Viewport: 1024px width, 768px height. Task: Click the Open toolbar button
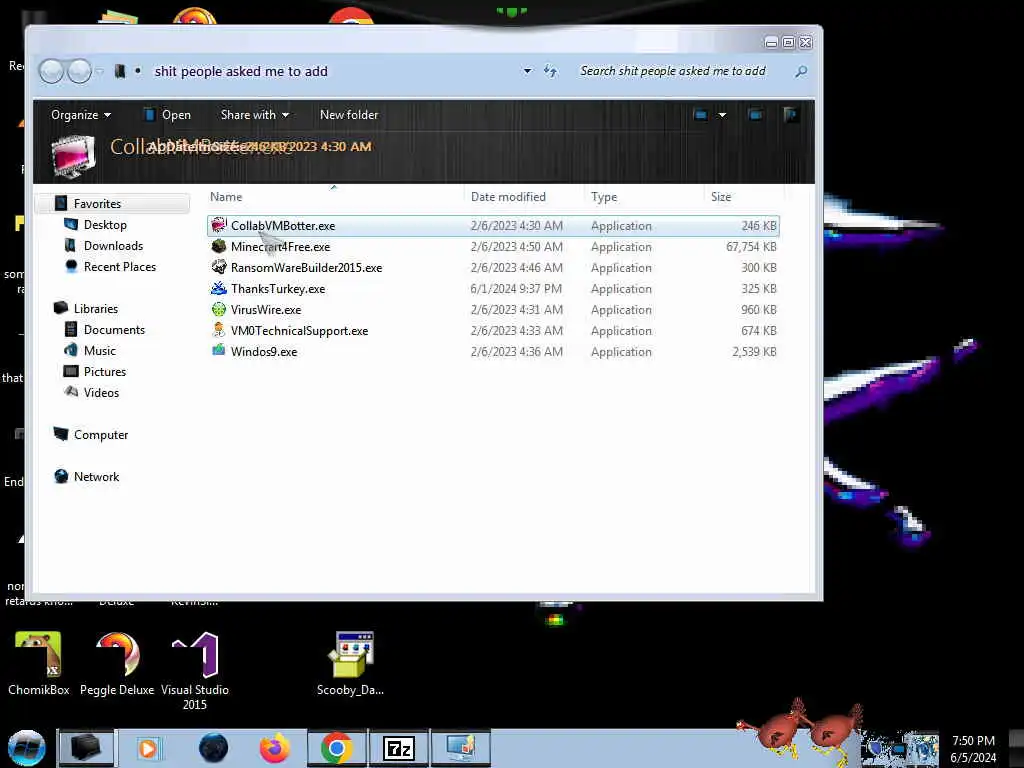[167, 115]
